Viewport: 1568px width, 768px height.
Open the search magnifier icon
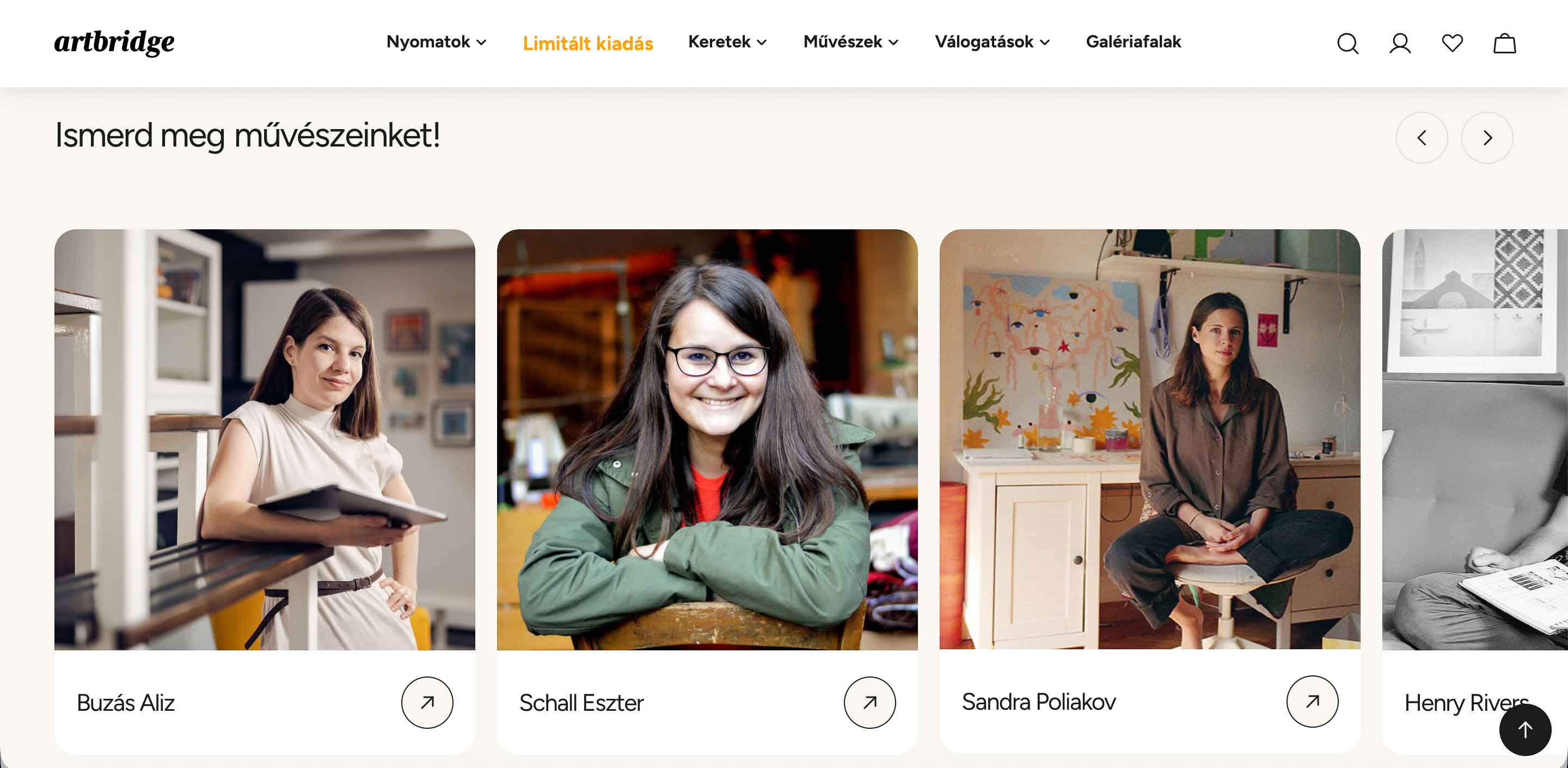1347,43
